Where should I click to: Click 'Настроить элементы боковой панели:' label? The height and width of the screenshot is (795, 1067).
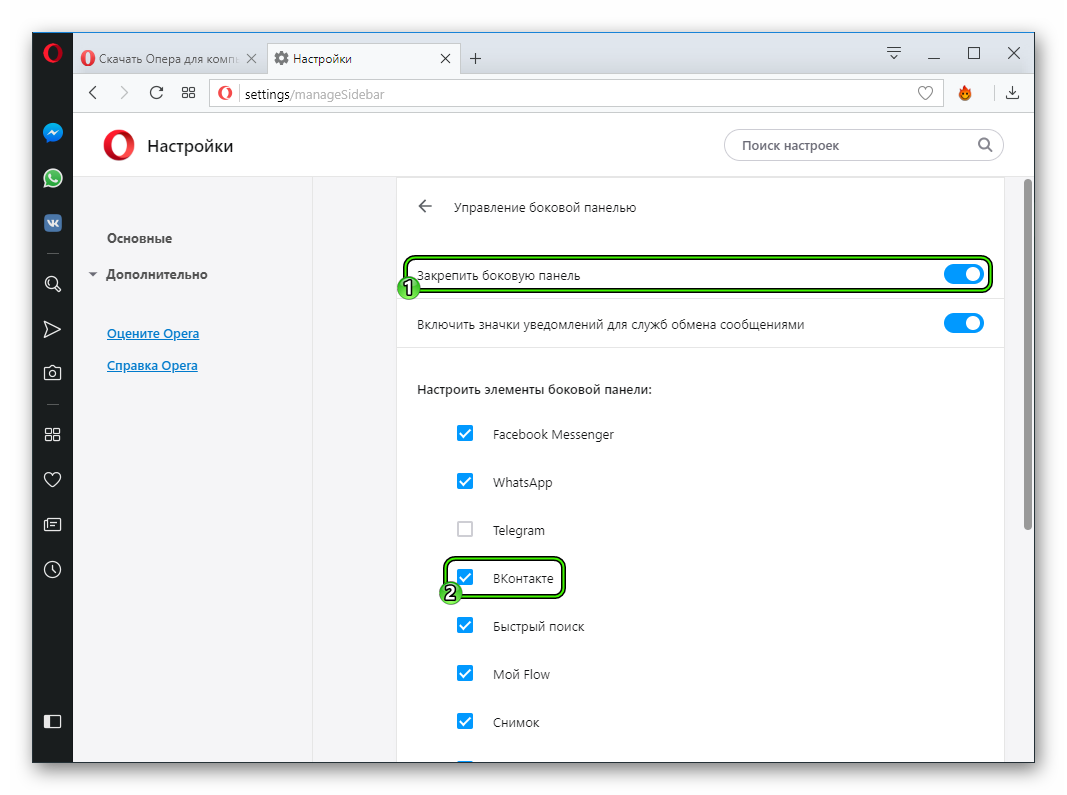click(x=534, y=389)
